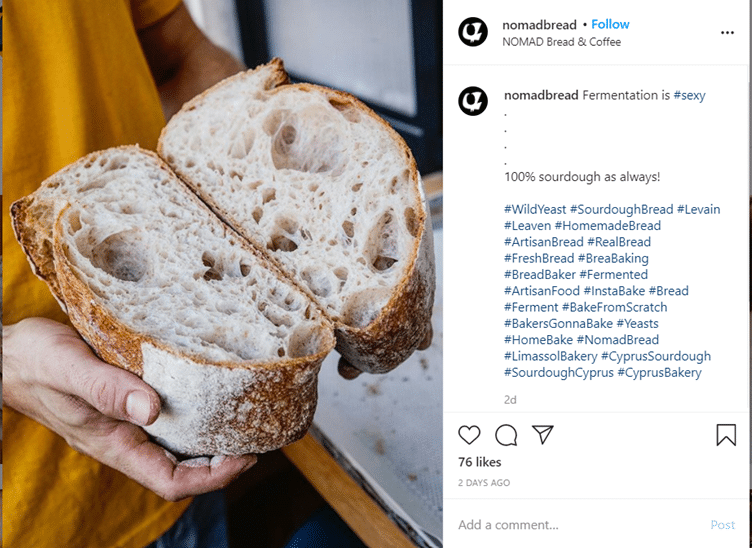
Task: Open the #sexy hashtag
Action: coord(689,95)
